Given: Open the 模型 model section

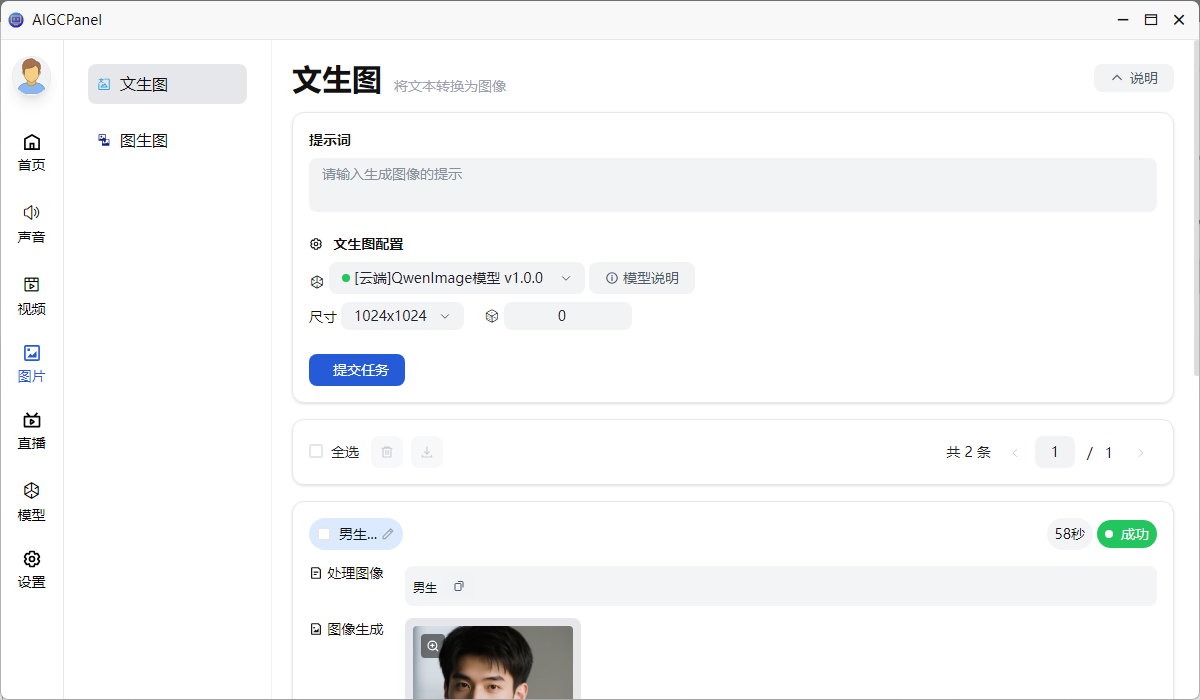Looking at the screenshot, I should [32, 502].
